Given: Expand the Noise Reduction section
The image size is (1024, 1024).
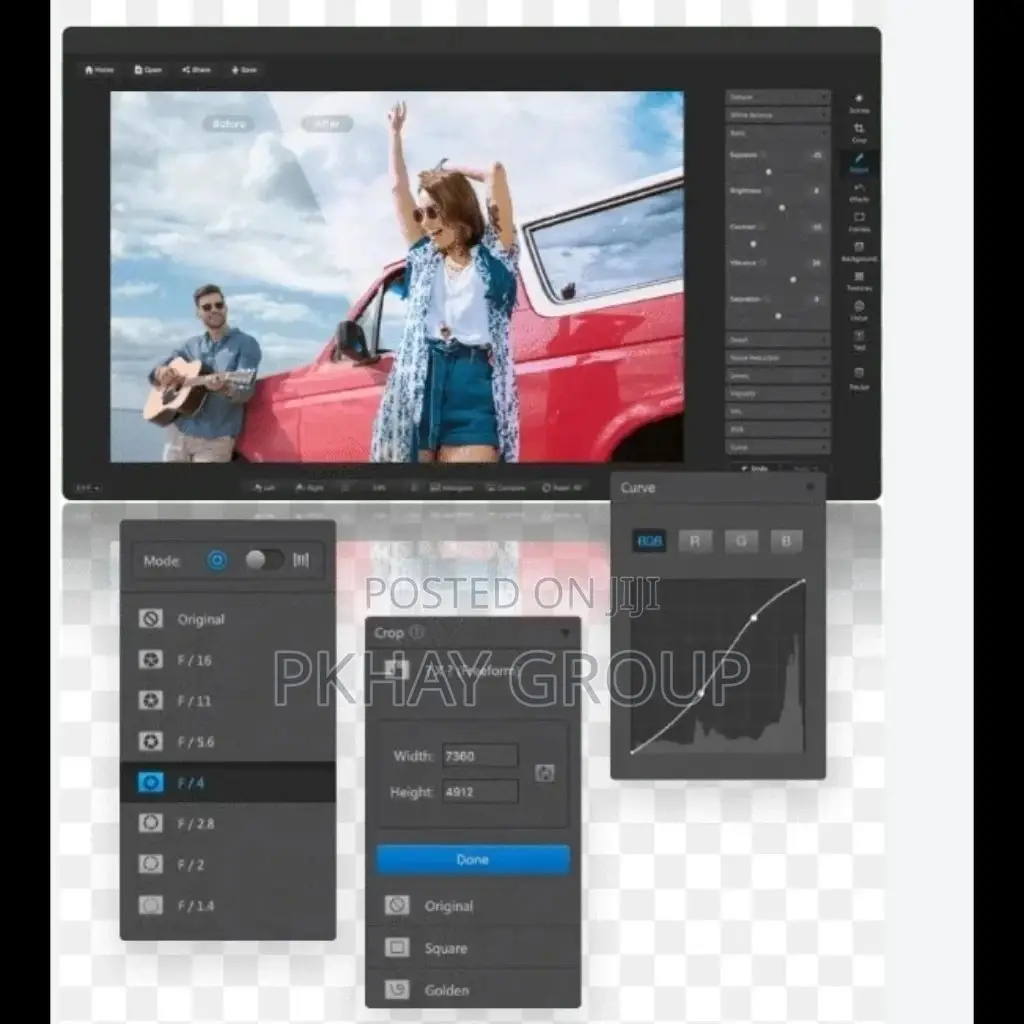Looking at the screenshot, I should pos(778,358).
